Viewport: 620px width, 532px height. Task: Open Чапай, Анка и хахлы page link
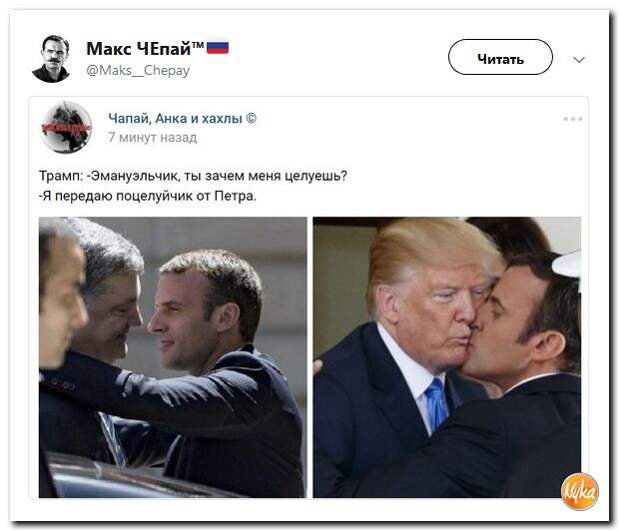175,118
